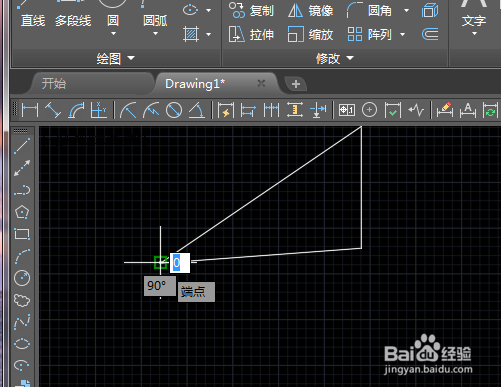Open the 圆弧 (Arc) dropdown arrow
The height and width of the screenshot is (387, 501).
coord(155,34)
